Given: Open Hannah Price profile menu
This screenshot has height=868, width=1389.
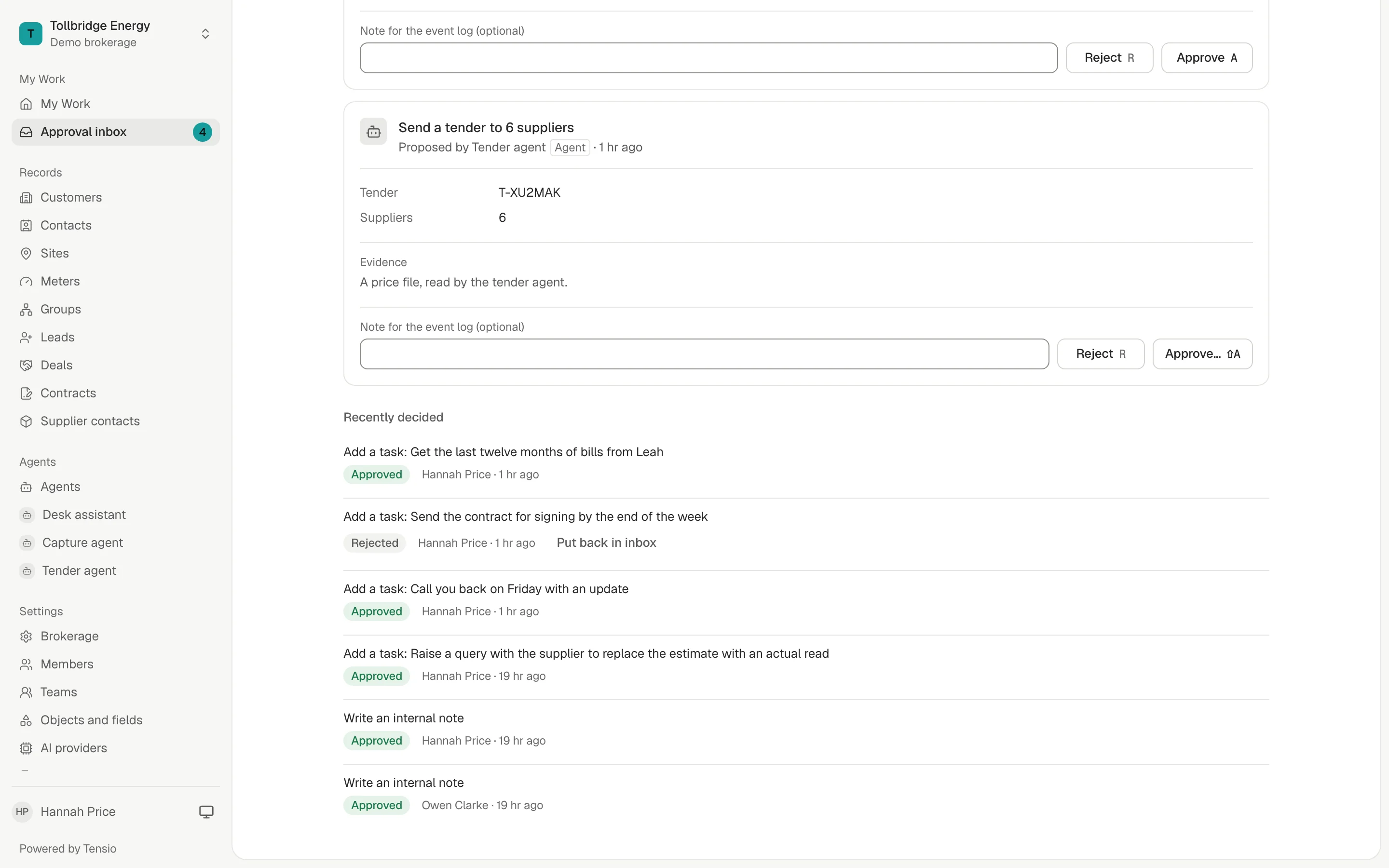Looking at the screenshot, I should (x=64, y=812).
